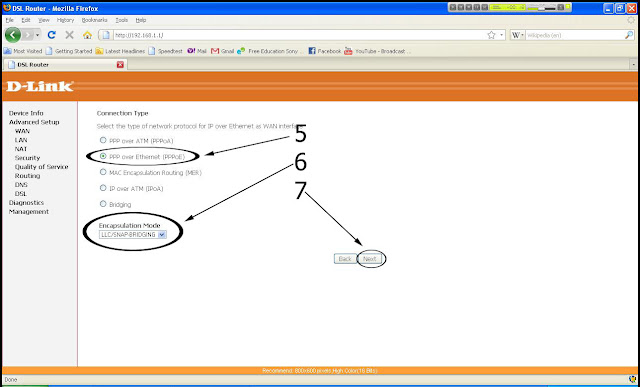This screenshot has width=640, height=387.
Task: Click the D-Link logo
Action: point(40,86)
